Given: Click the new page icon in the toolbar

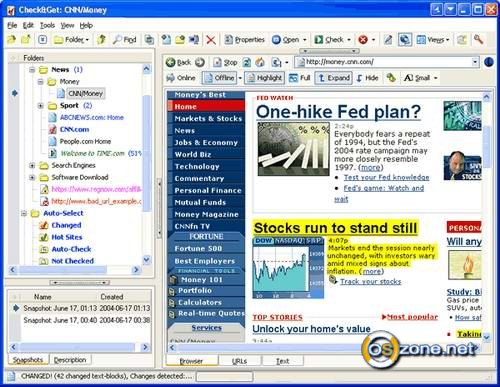Looking at the screenshot, I should (x=166, y=40).
